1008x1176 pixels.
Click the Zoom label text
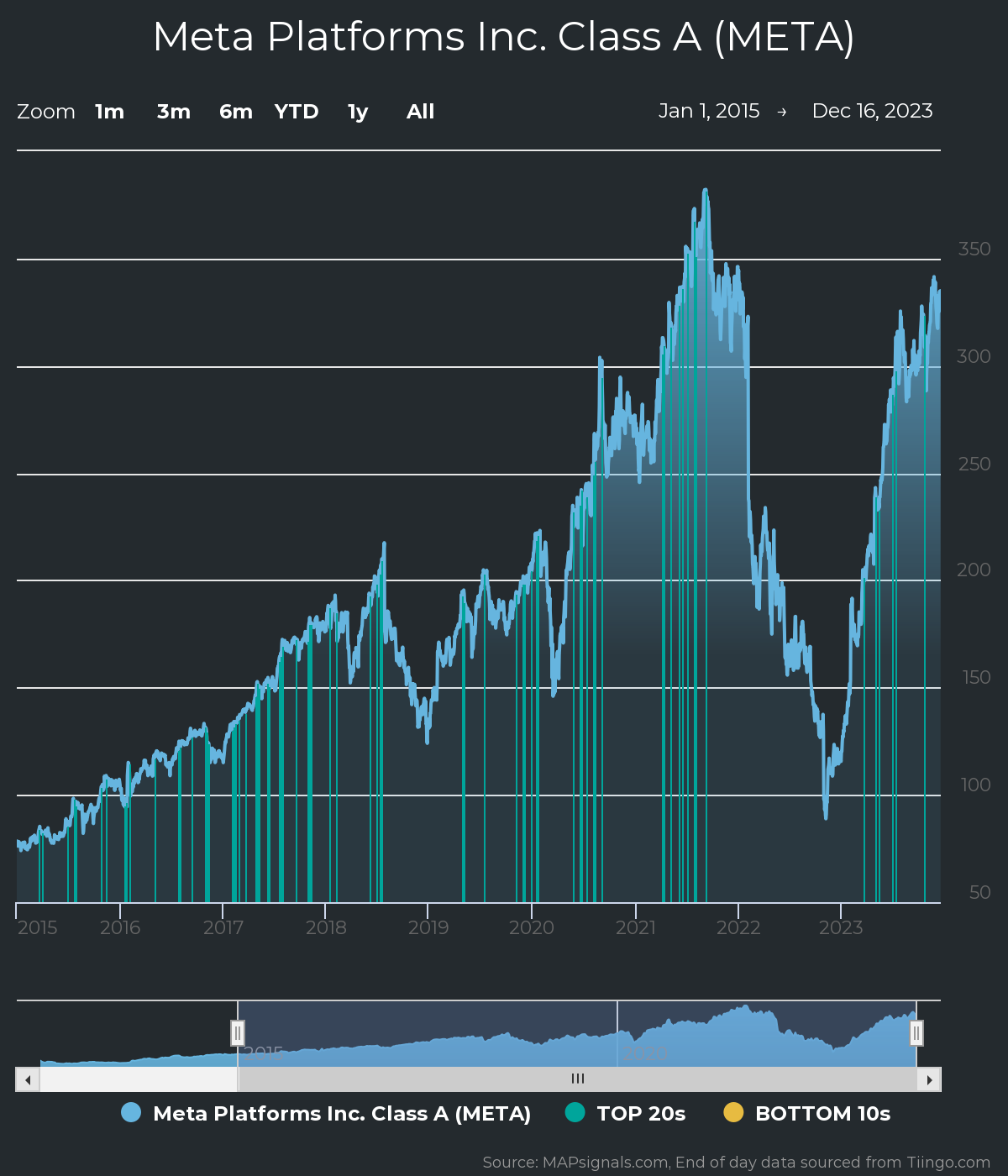click(46, 112)
